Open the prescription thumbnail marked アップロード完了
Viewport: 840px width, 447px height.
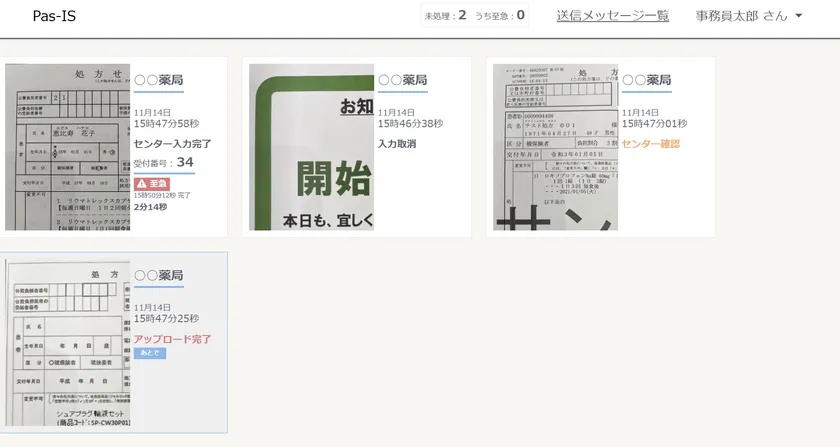tap(68, 342)
